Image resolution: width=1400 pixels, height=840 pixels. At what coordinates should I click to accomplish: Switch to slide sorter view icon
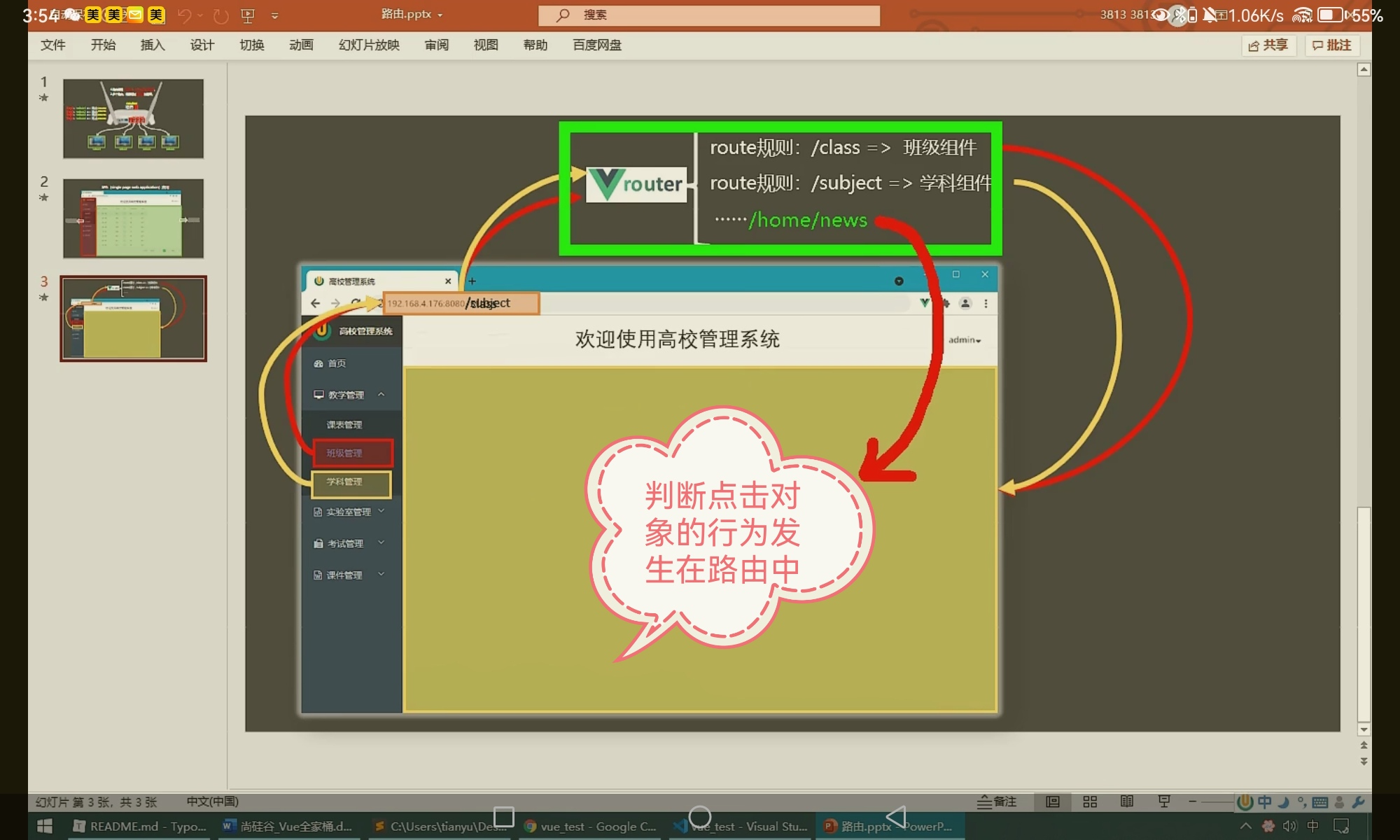(1090, 802)
